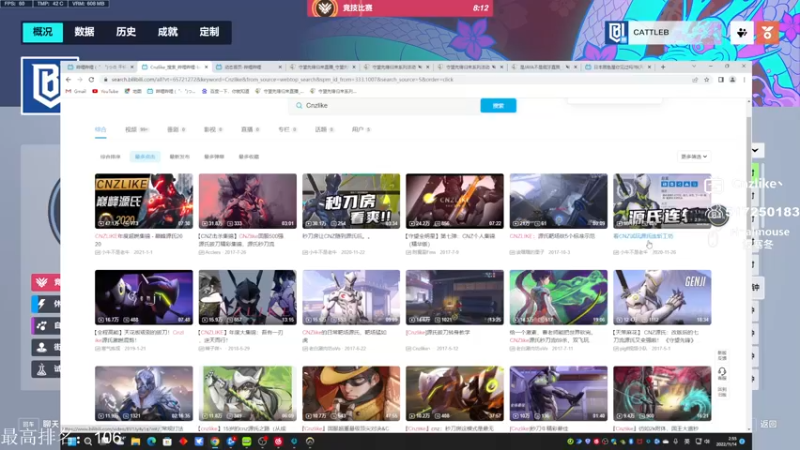
Task: Go forward in the Chrome browser
Action: pos(80,80)
